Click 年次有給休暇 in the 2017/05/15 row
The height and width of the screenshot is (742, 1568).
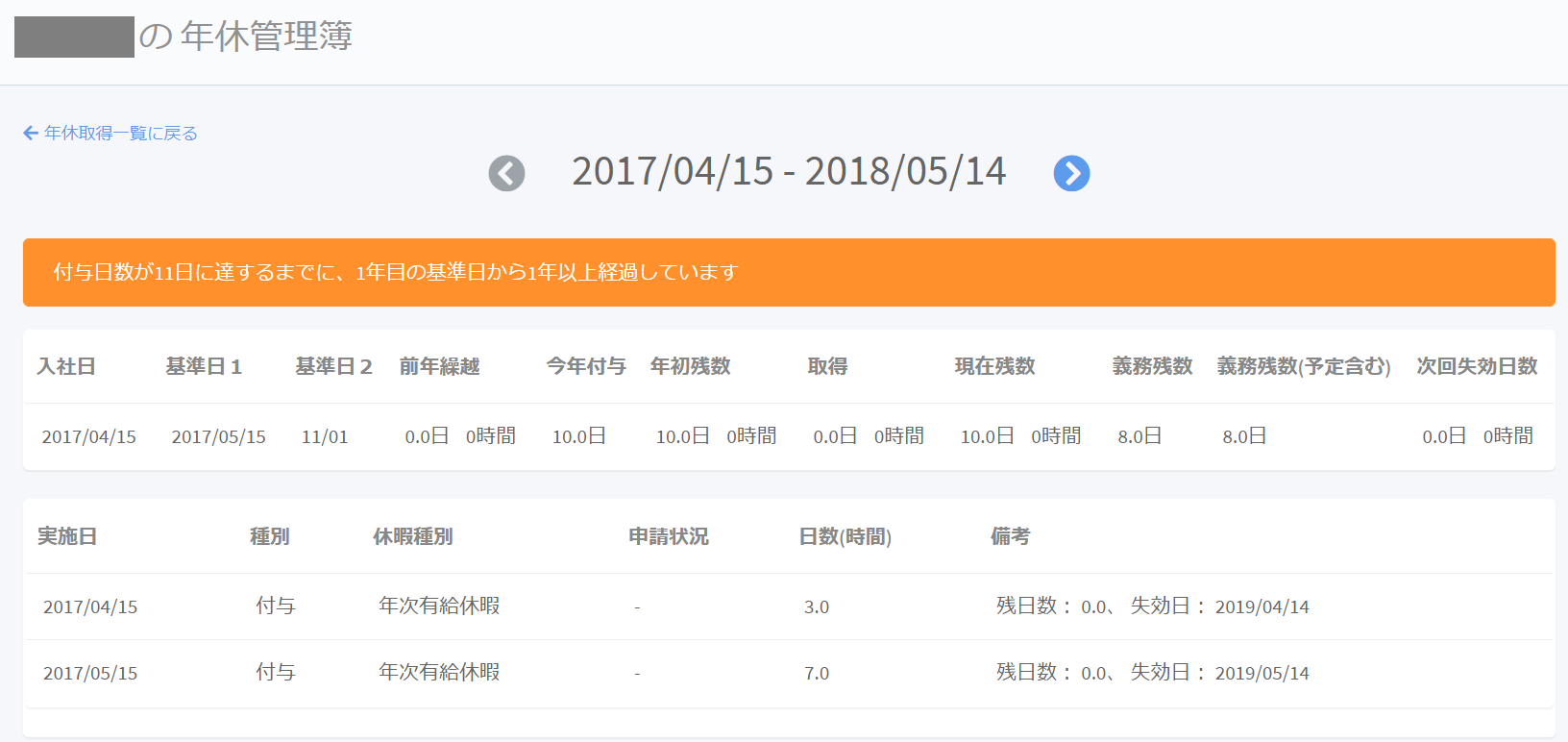[x=439, y=673]
